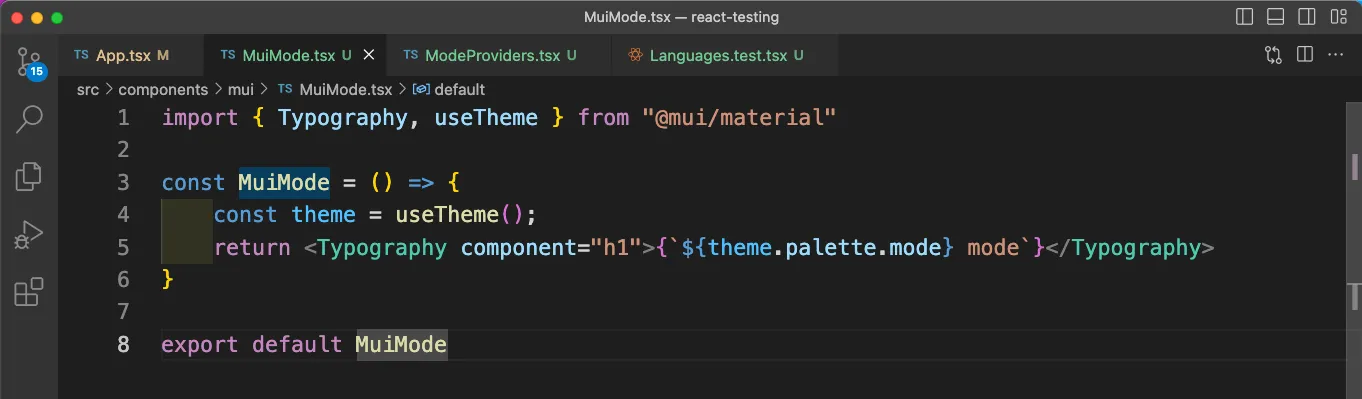This screenshot has width=1362, height=399.
Task: Click the export keyword on line 8
Action: pos(200,345)
